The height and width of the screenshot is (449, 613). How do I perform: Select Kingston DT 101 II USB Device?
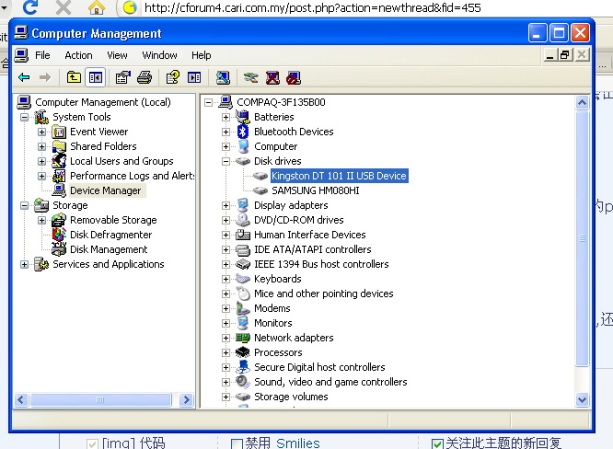[x=339, y=176]
